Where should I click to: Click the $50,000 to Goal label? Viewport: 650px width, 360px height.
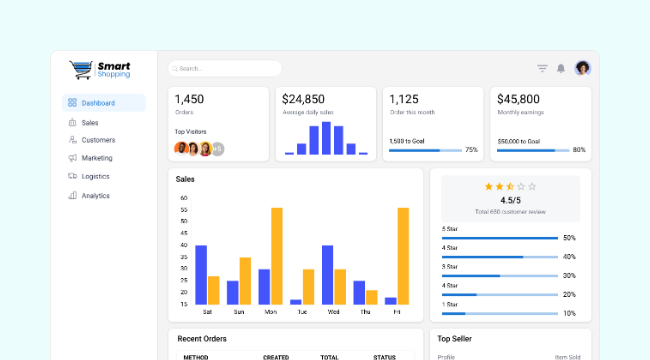[x=519, y=141]
